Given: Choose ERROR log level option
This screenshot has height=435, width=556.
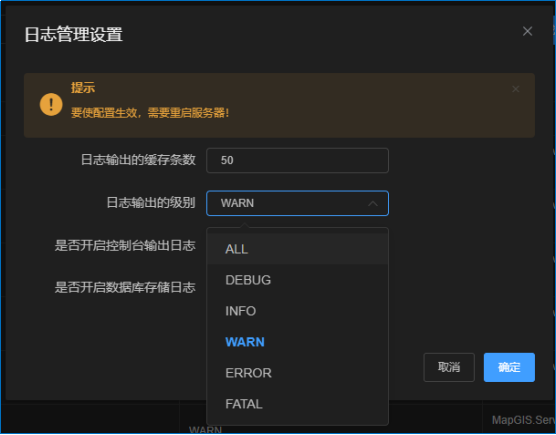Looking at the screenshot, I should (297, 373).
